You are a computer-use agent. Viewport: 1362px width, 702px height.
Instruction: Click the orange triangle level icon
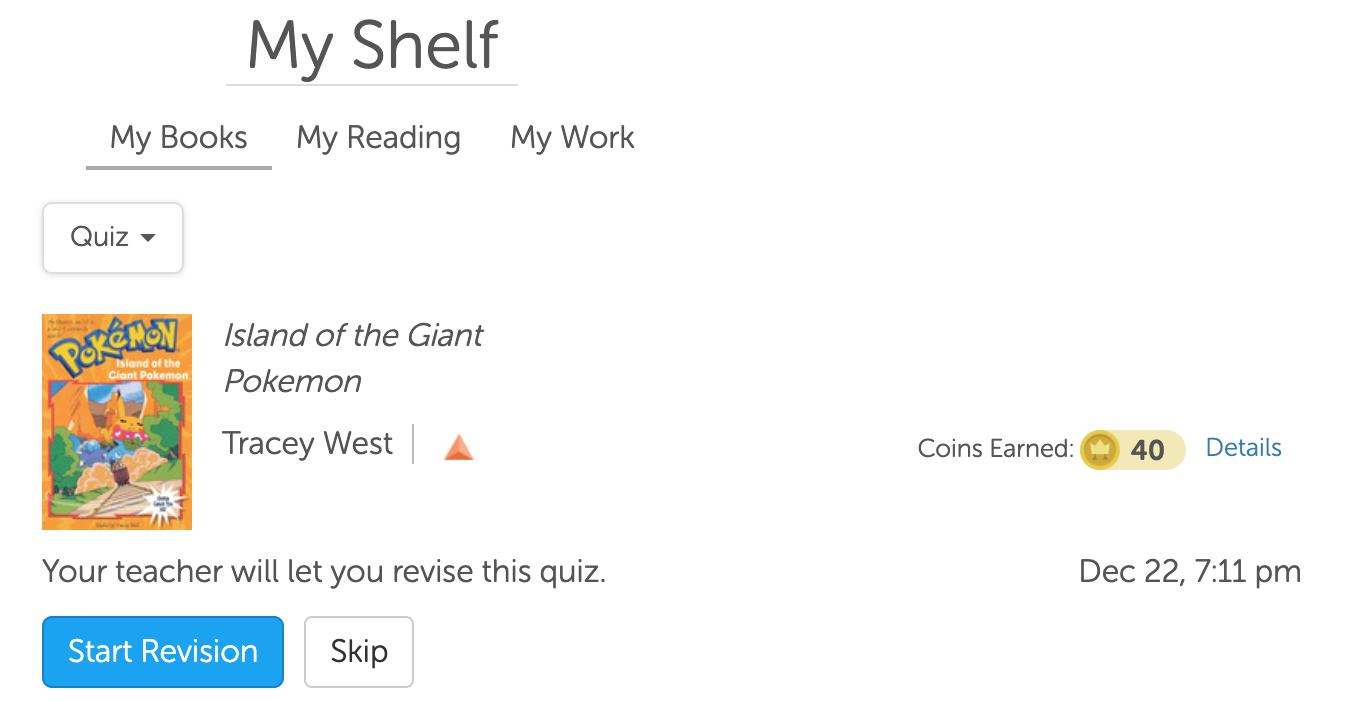coord(459,448)
